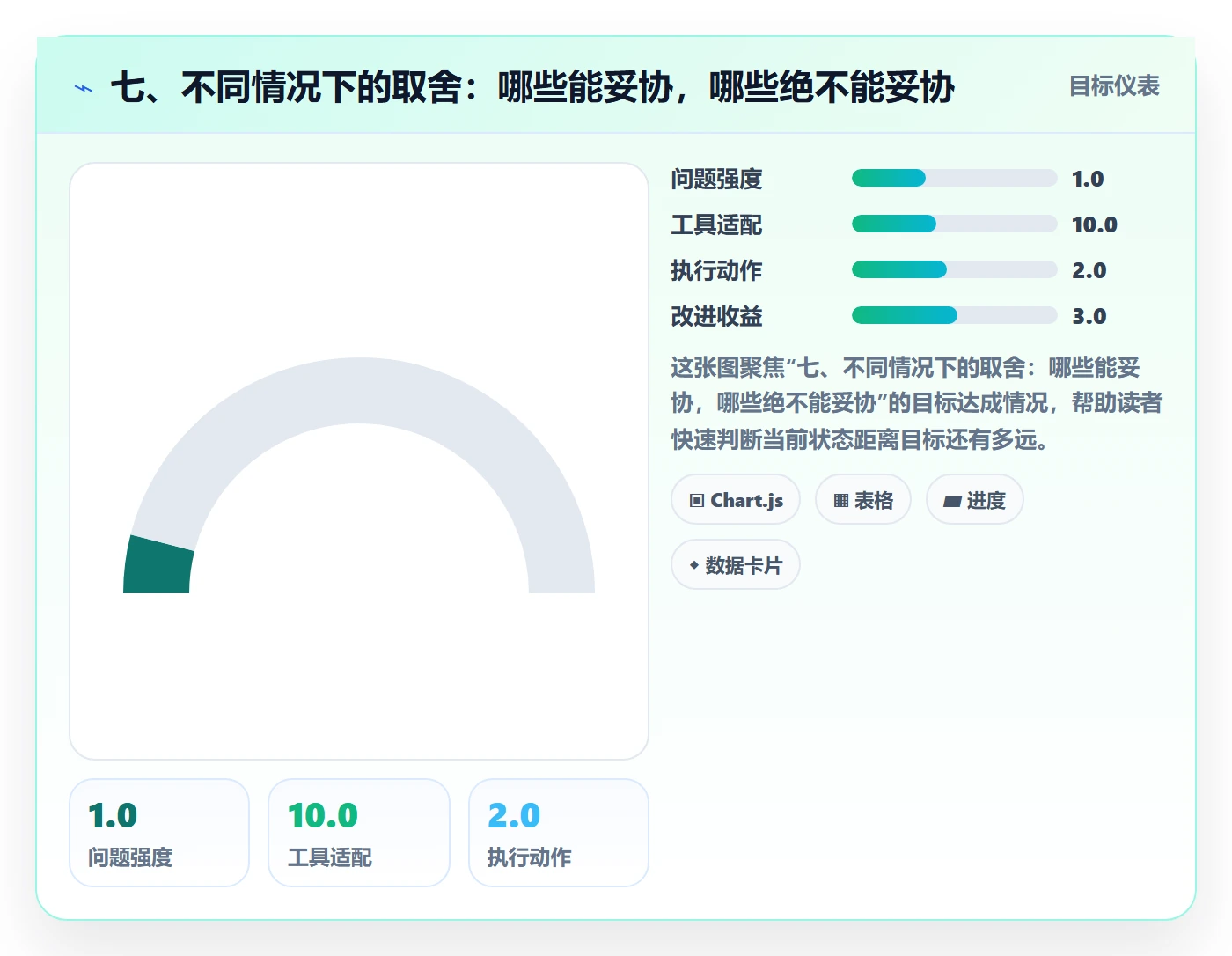The image size is (1232, 956).
Task: Click the 问题强度 progress bar
Action: (954, 179)
